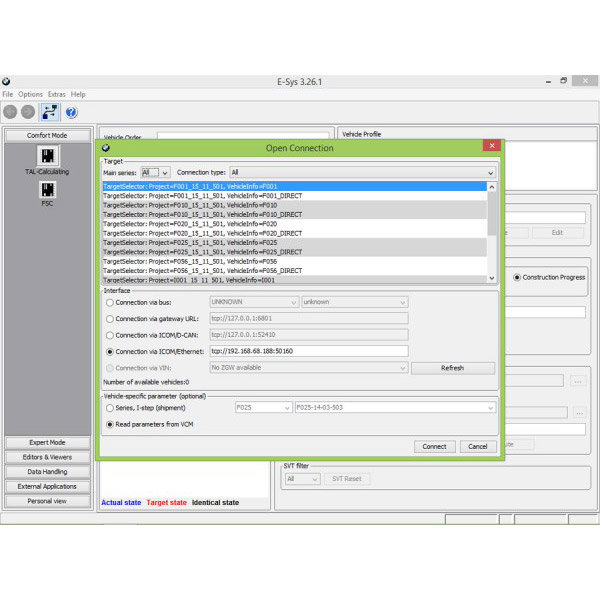Expand the Connection type dropdown

click(x=362, y=173)
